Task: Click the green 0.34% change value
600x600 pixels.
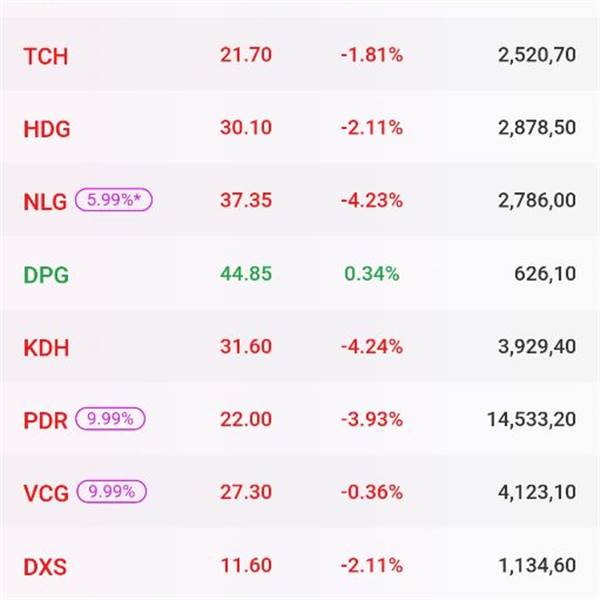Action: tap(371, 274)
